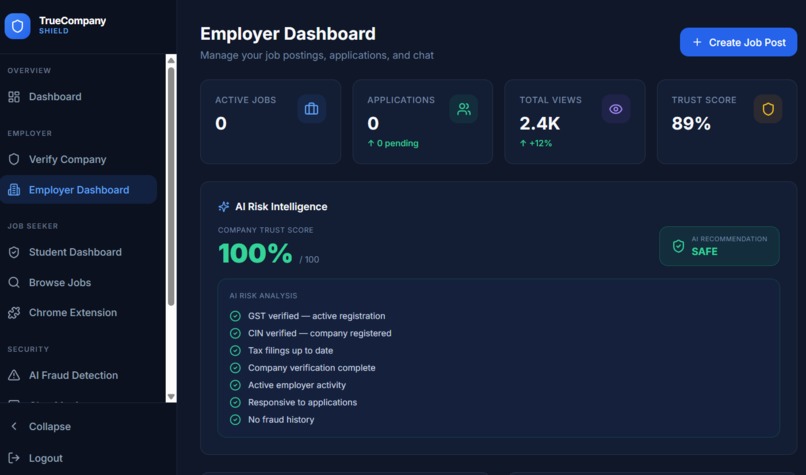Click the plus icon in Create Job Post

pyautogui.click(x=697, y=42)
